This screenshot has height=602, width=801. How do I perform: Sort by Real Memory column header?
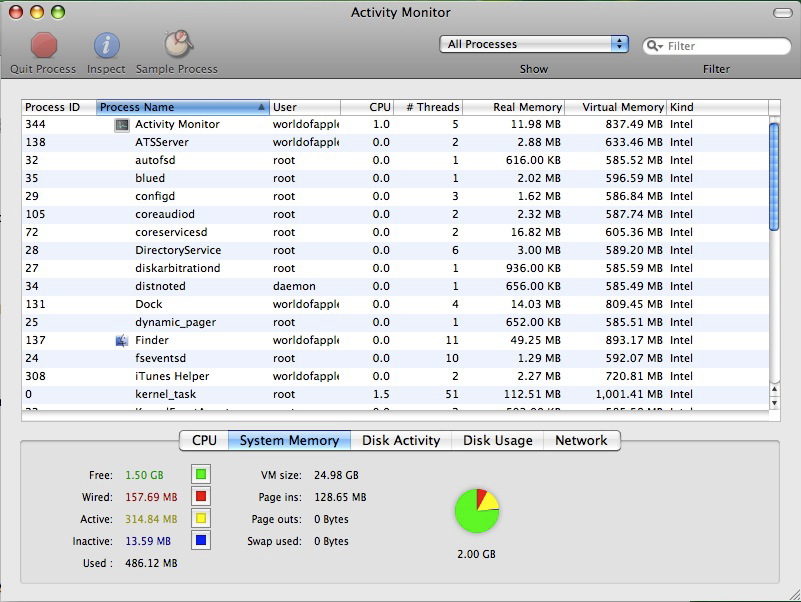(513, 107)
